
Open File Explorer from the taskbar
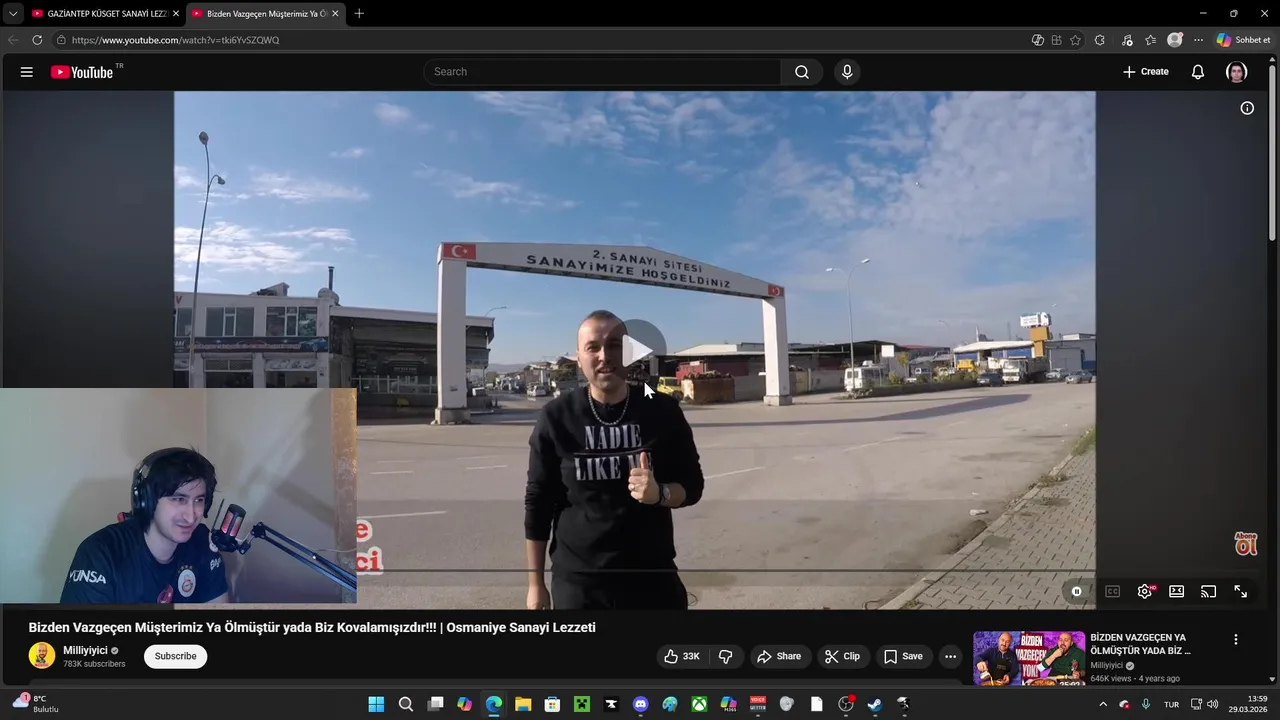pos(523,704)
